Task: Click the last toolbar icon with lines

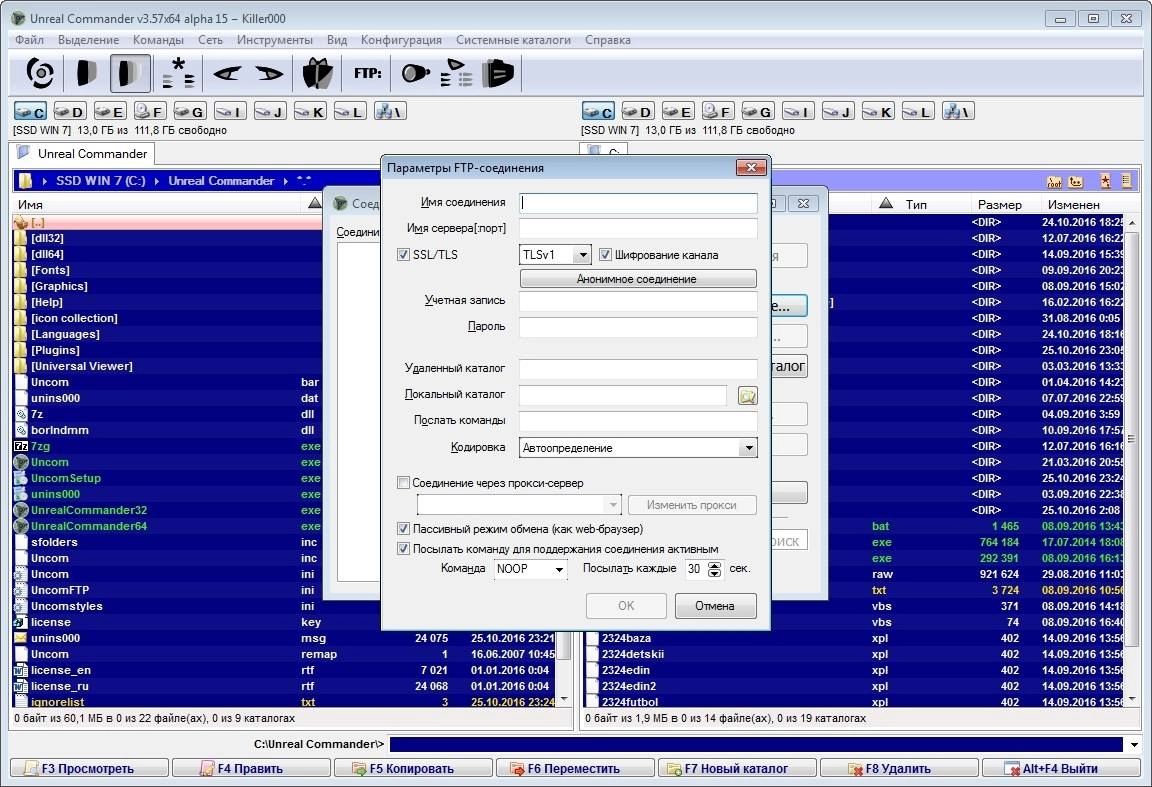Action: (x=497, y=73)
